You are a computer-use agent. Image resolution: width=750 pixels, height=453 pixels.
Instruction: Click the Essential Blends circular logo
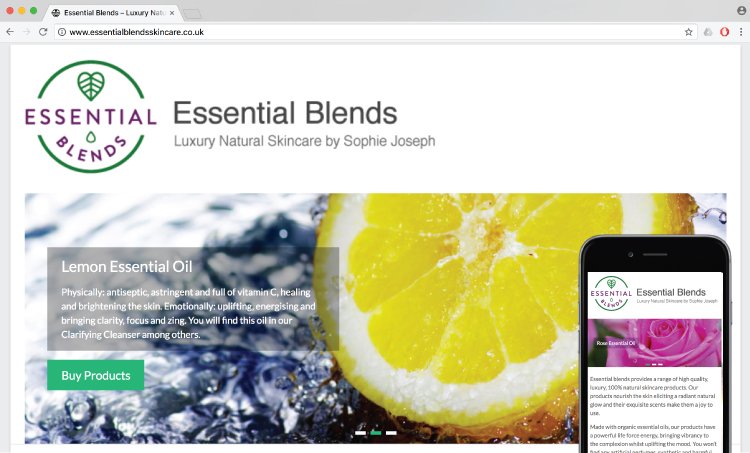click(91, 116)
